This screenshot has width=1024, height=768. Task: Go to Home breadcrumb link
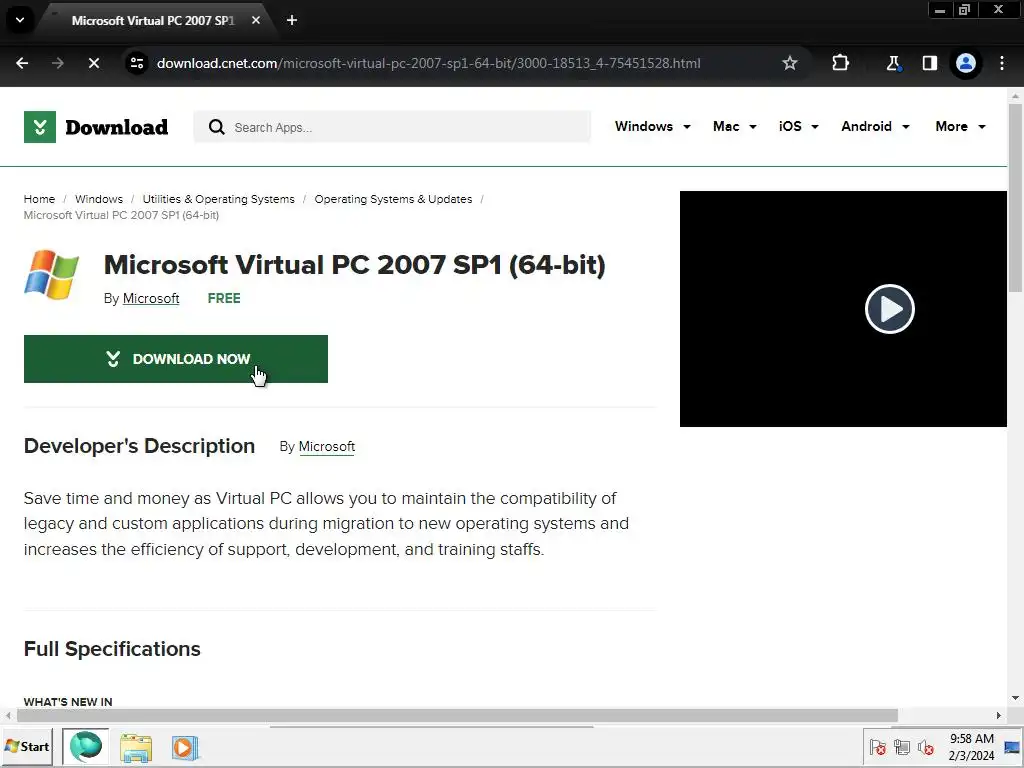[39, 199]
